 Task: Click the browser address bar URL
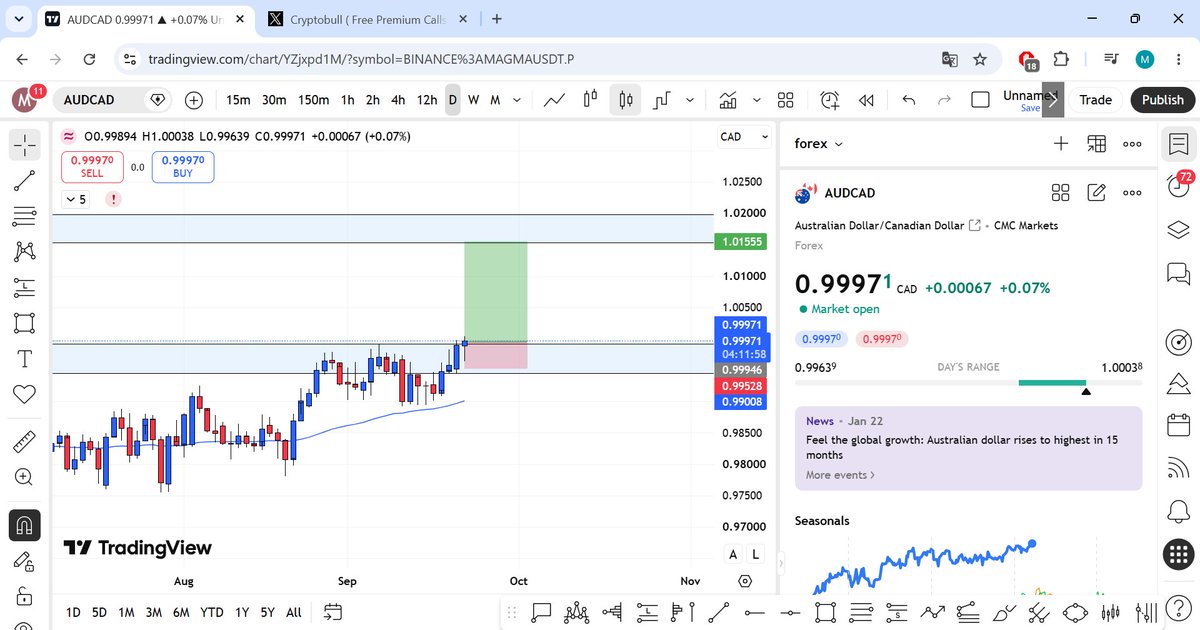click(361, 60)
